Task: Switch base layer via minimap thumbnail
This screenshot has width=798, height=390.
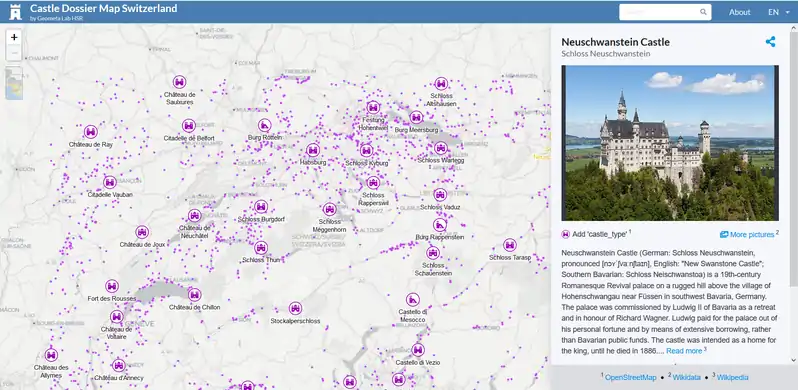Action: [x=14, y=83]
